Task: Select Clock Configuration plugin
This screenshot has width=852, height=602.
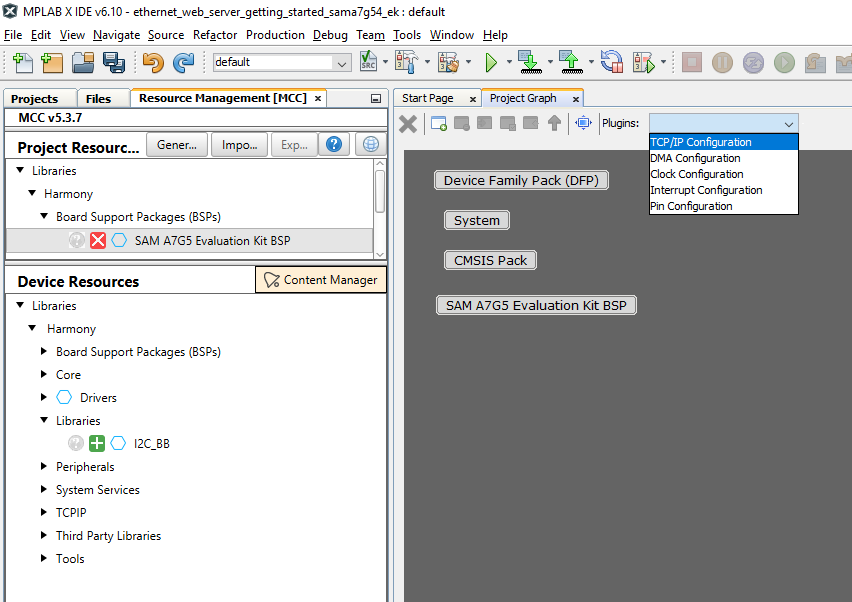Action: tap(724, 174)
